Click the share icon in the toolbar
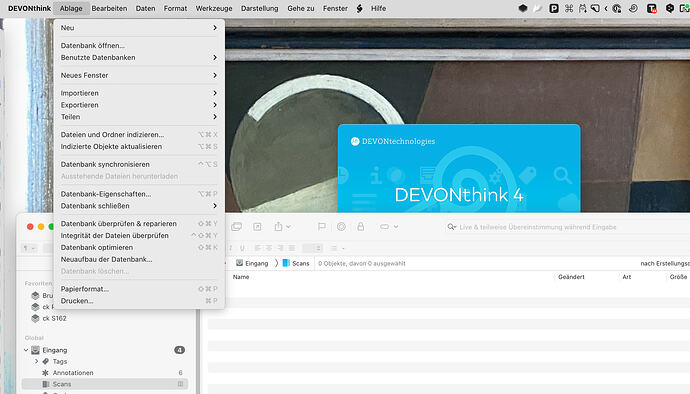This screenshot has height=394, width=690. (x=279, y=227)
